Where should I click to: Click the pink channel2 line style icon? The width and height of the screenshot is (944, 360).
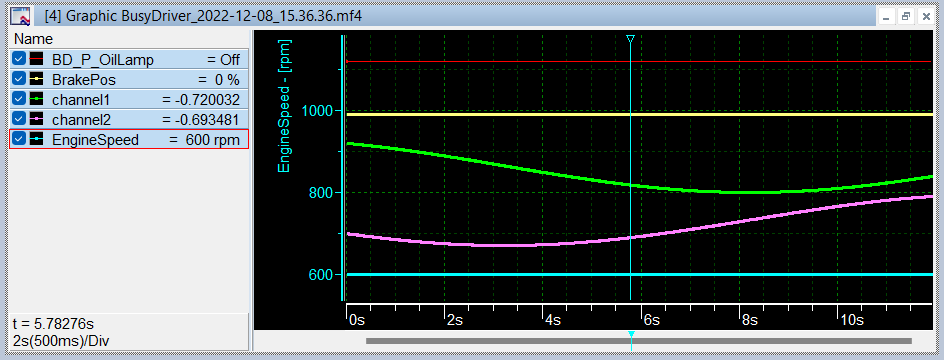click(x=37, y=119)
